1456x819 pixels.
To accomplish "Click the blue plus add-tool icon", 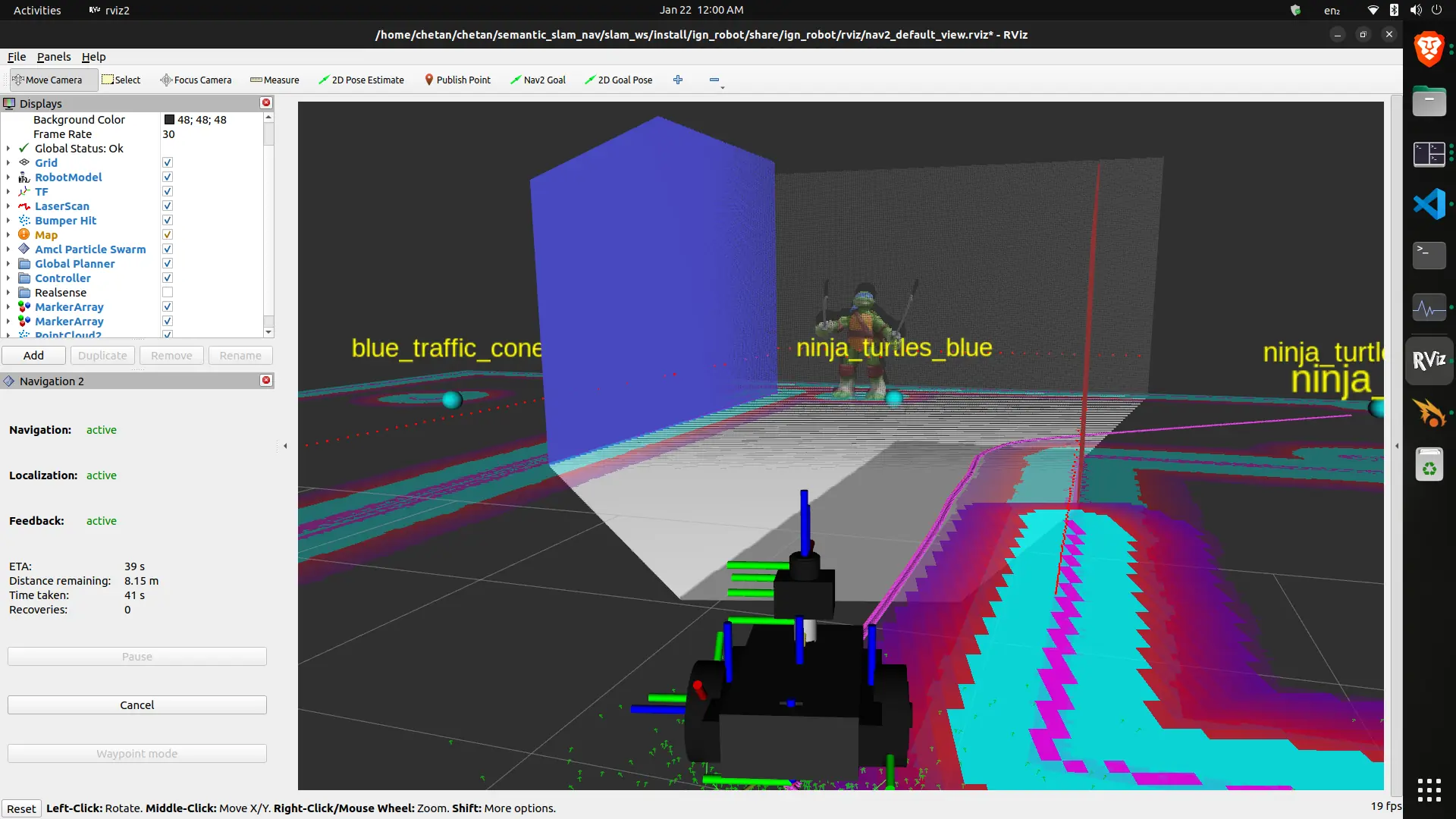I will (678, 80).
